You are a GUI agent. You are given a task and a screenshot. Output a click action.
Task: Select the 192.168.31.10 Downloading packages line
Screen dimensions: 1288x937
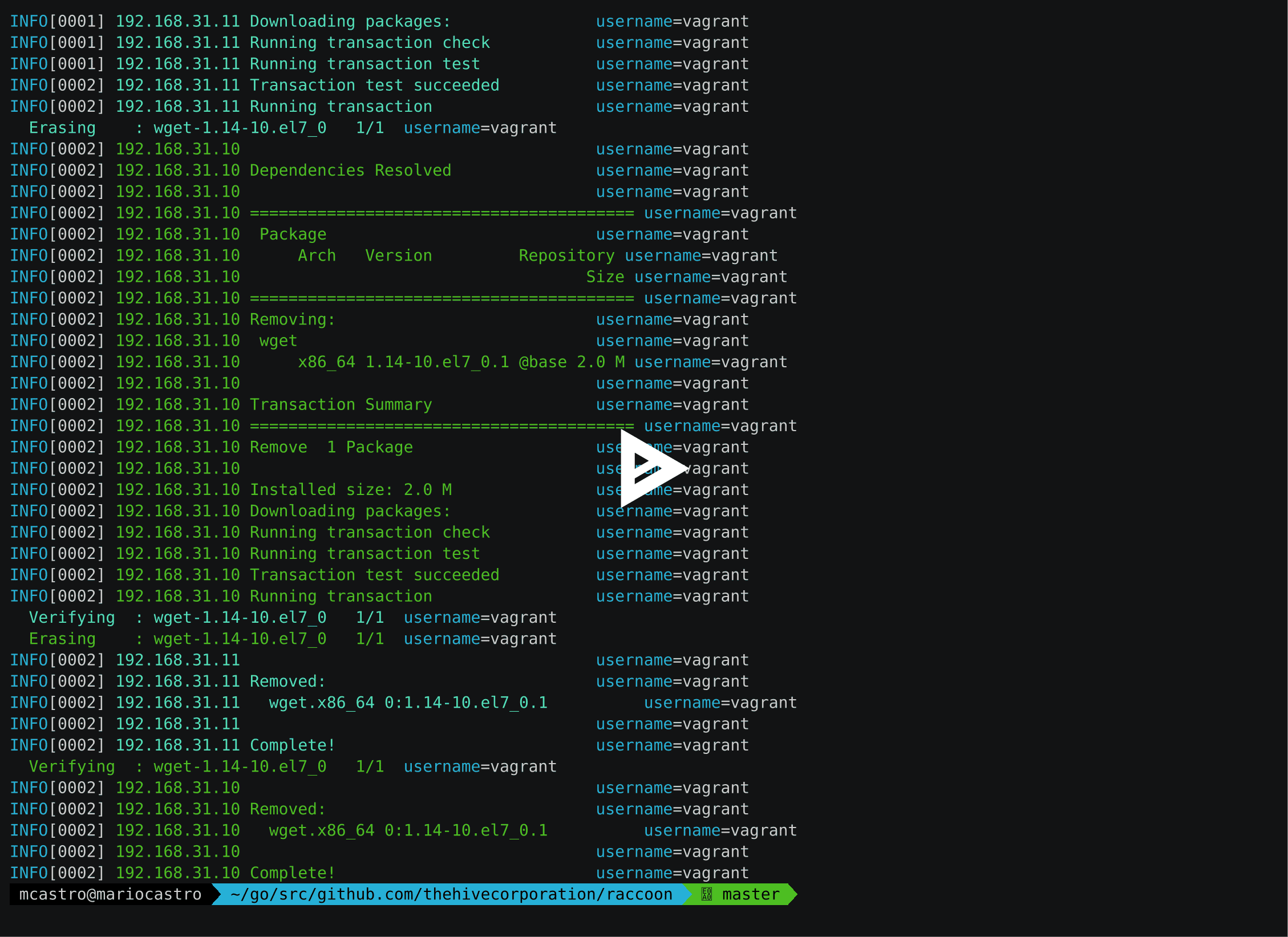click(379, 511)
